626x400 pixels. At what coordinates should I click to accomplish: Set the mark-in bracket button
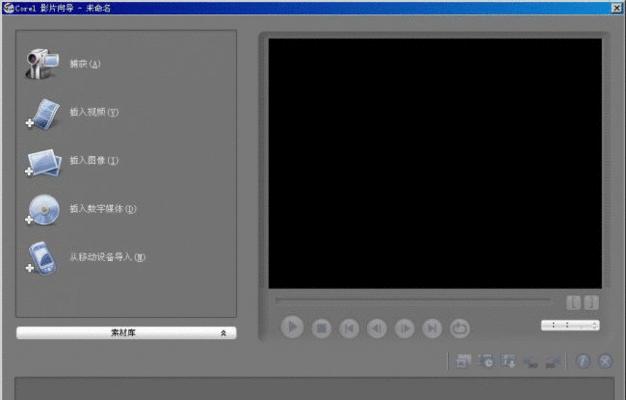pyautogui.click(x=573, y=303)
